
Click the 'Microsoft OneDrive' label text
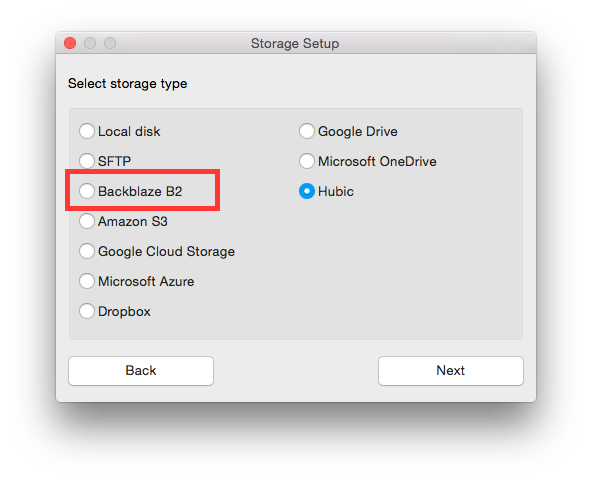click(x=377, y=162)
